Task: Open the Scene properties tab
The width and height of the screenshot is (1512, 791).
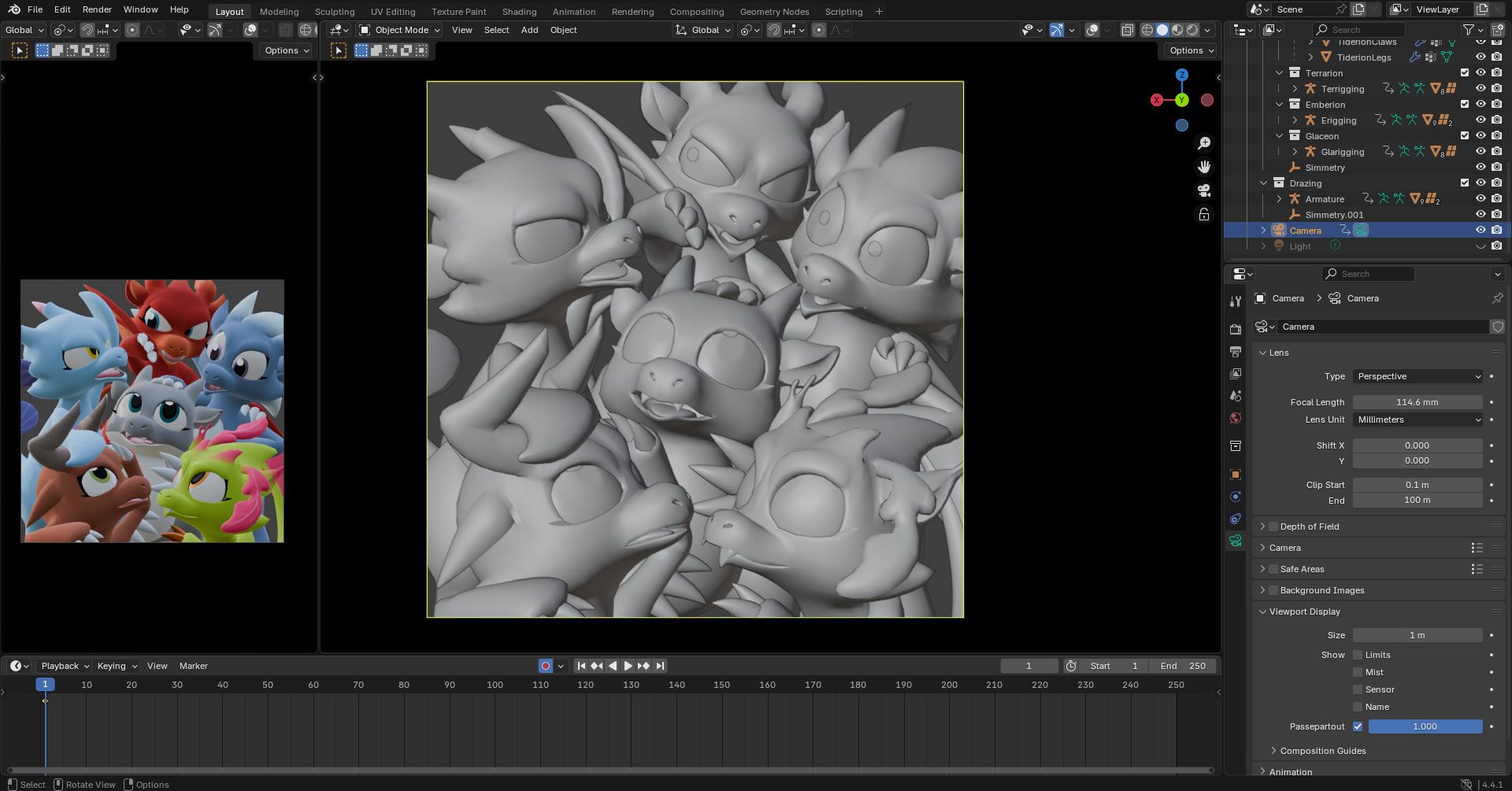Action: pyautogui.click(x=1235, y=396)
